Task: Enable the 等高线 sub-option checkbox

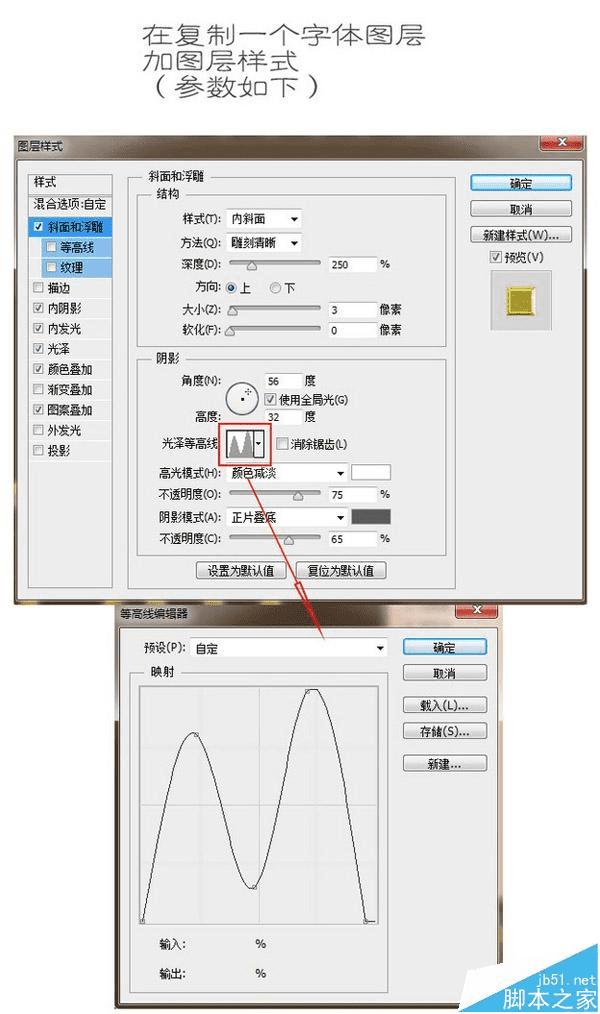Action: (51, 247)
